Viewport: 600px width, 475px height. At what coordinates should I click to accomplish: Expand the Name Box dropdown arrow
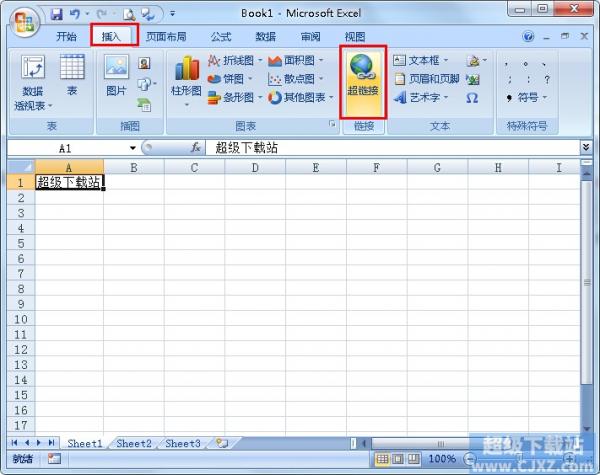pyautogui.click(x=133, y=148)
